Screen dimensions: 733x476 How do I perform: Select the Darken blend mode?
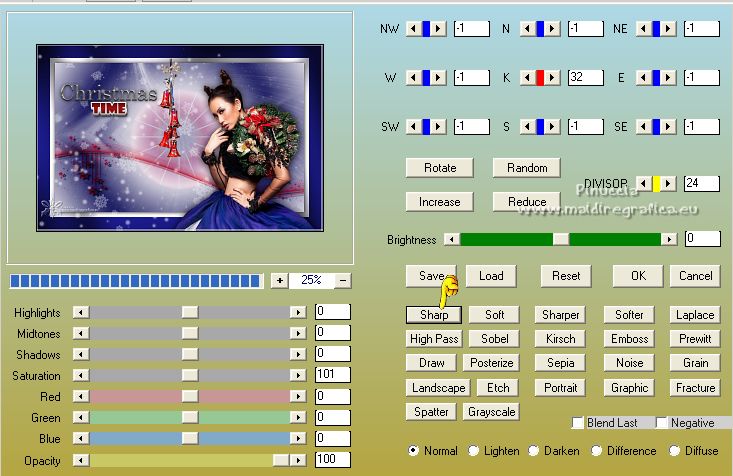click(533, 451)
